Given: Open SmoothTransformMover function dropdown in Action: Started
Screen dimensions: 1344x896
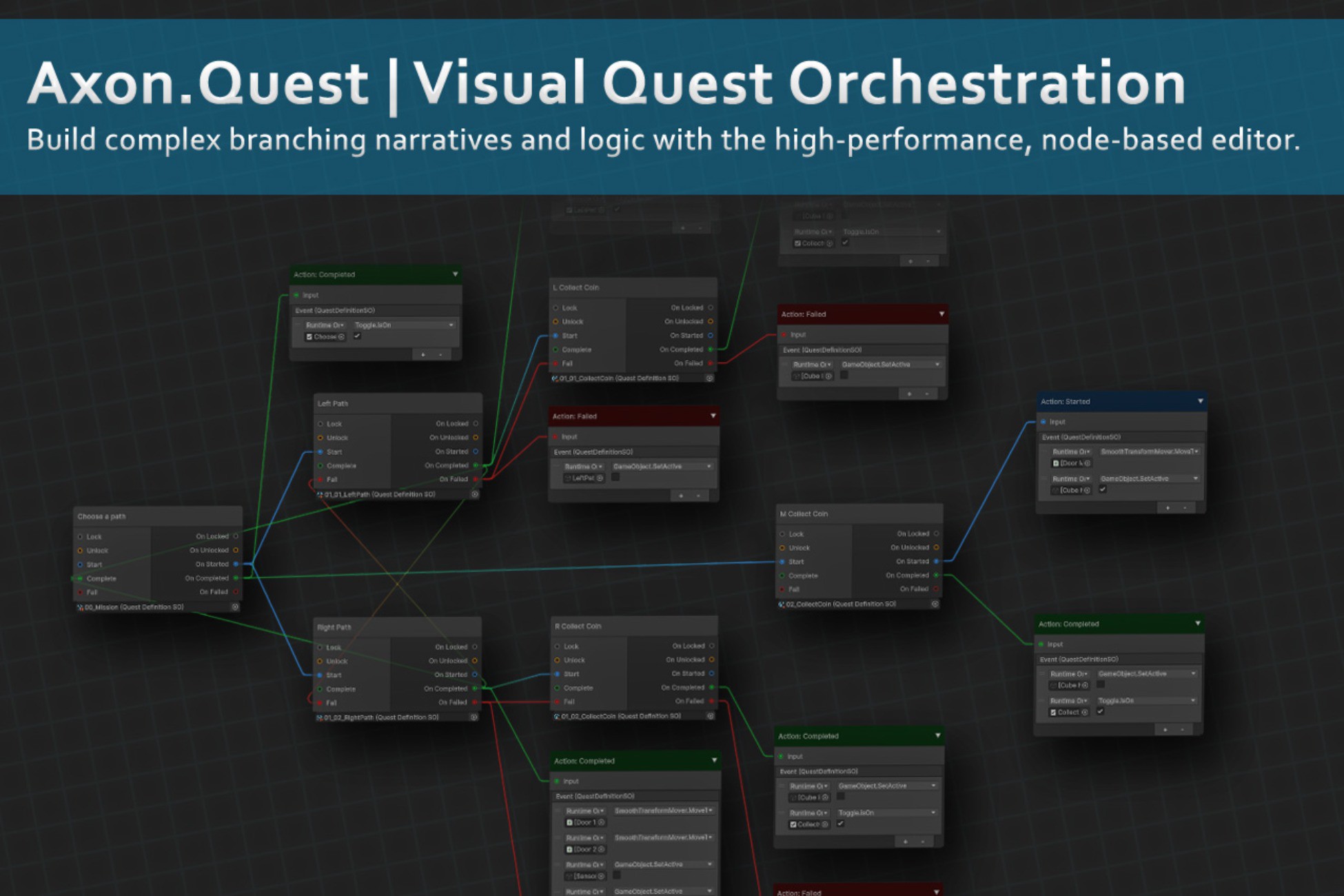Looking at the screenshot, I should [x=1150, y=451].
